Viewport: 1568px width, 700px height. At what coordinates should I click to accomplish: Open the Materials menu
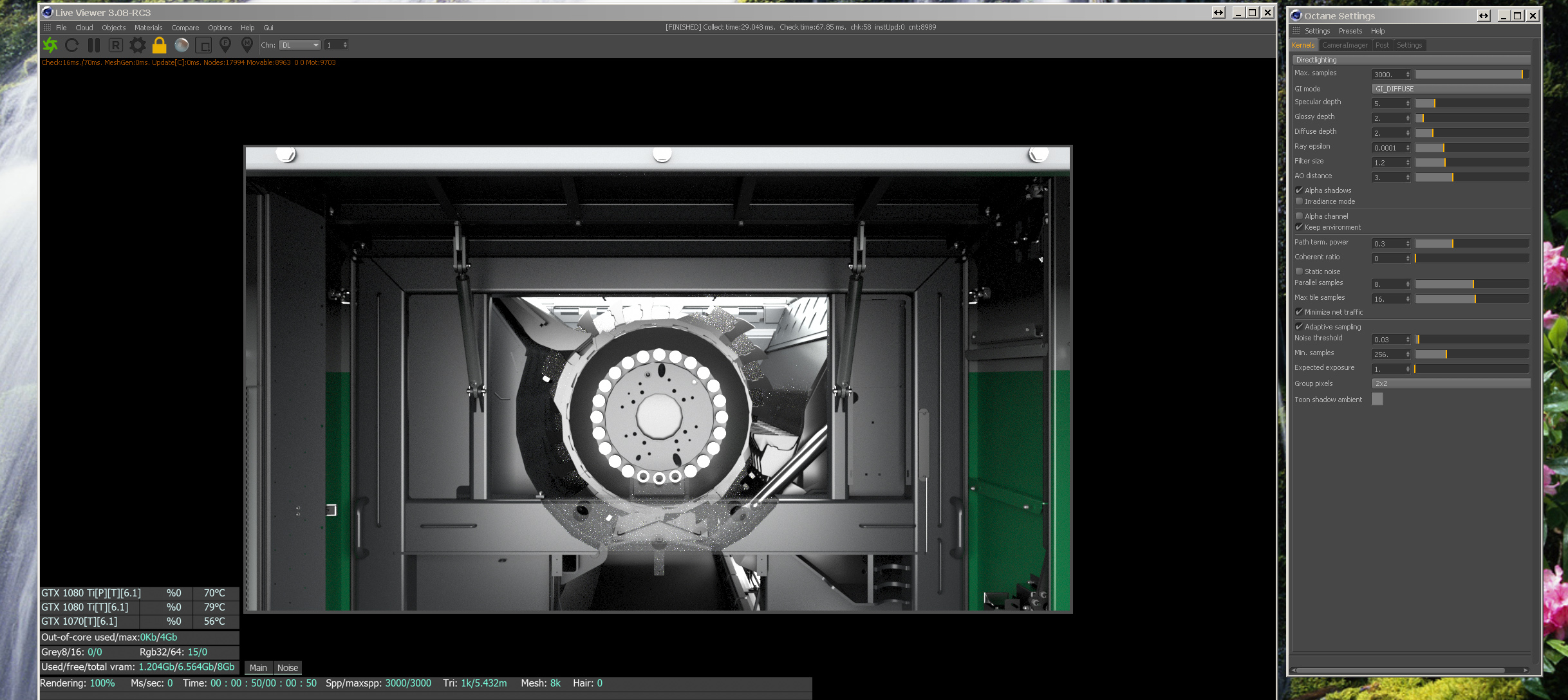[148, 28]
